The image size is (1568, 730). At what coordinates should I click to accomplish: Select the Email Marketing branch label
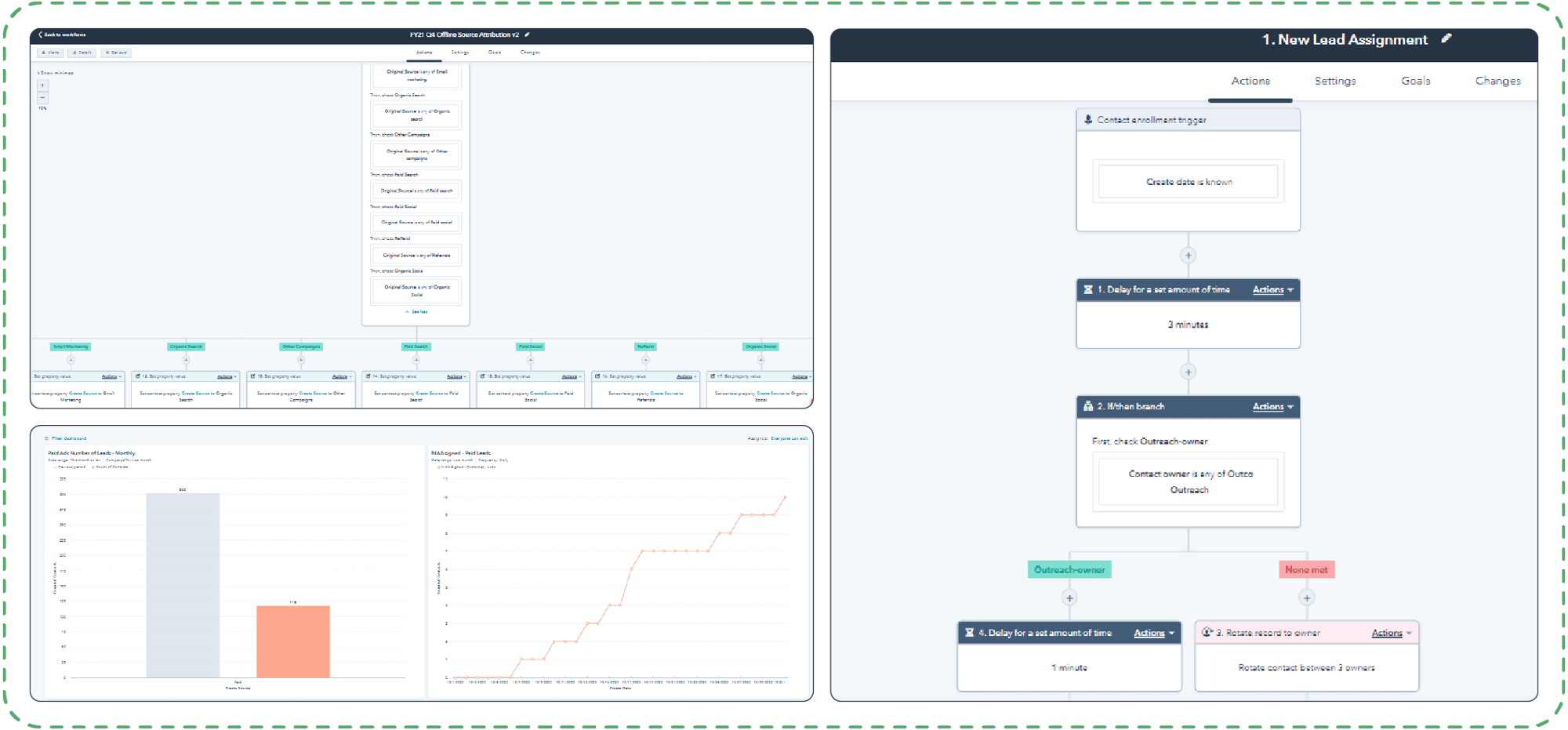(x=71, y=347)
